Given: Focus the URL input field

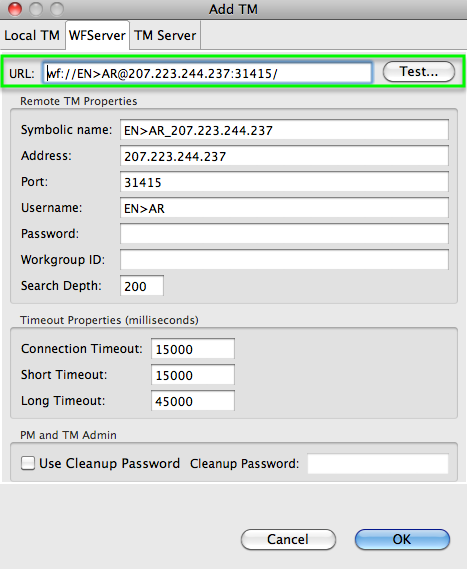Looking at the screenshot, I should tap(208, 73).
